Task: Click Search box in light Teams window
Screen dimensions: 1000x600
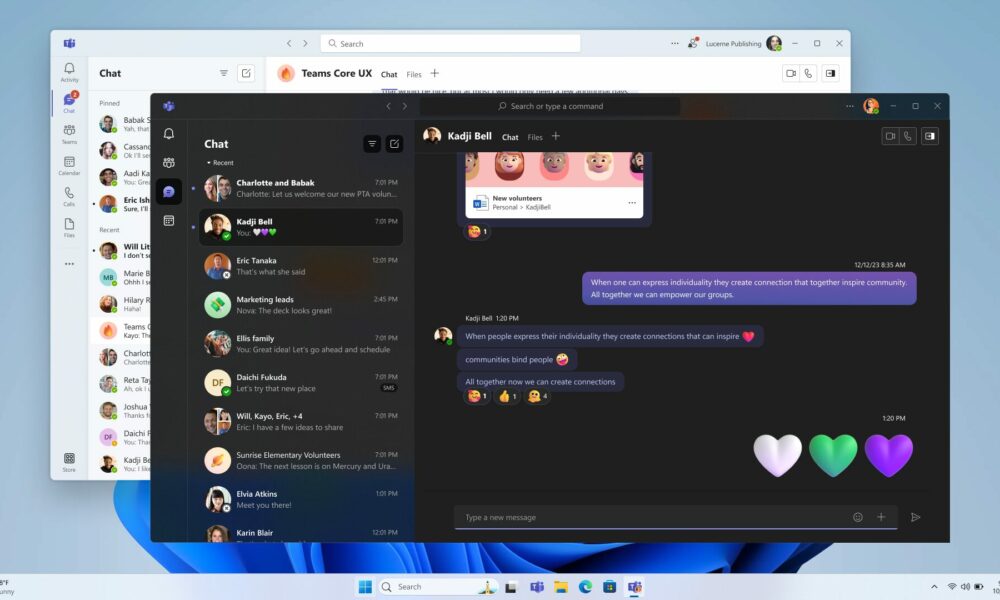Action: 450,43
